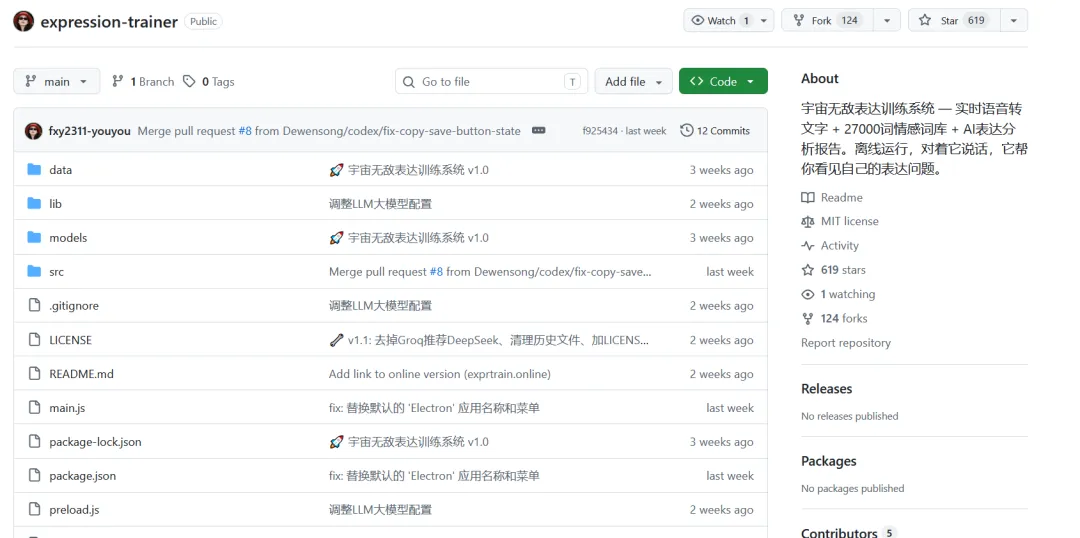Click the LICENSE file icon
Viewport: 1080px width, 538px height.
point(34,340)
